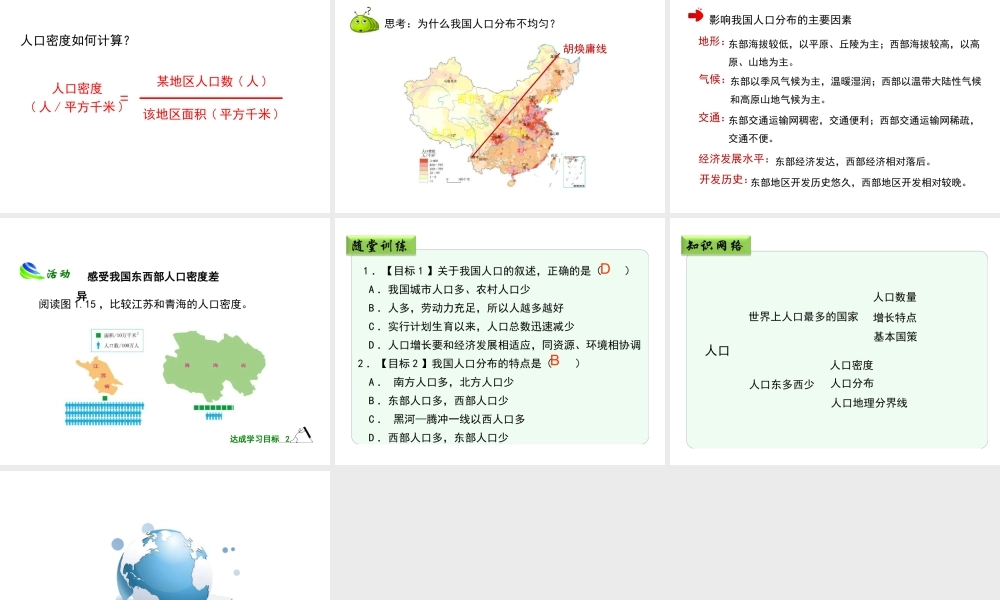This screenshot has height=600, width=1000.
Task: Click the title 人口密度如何计算？
Action: click(76, 40)
